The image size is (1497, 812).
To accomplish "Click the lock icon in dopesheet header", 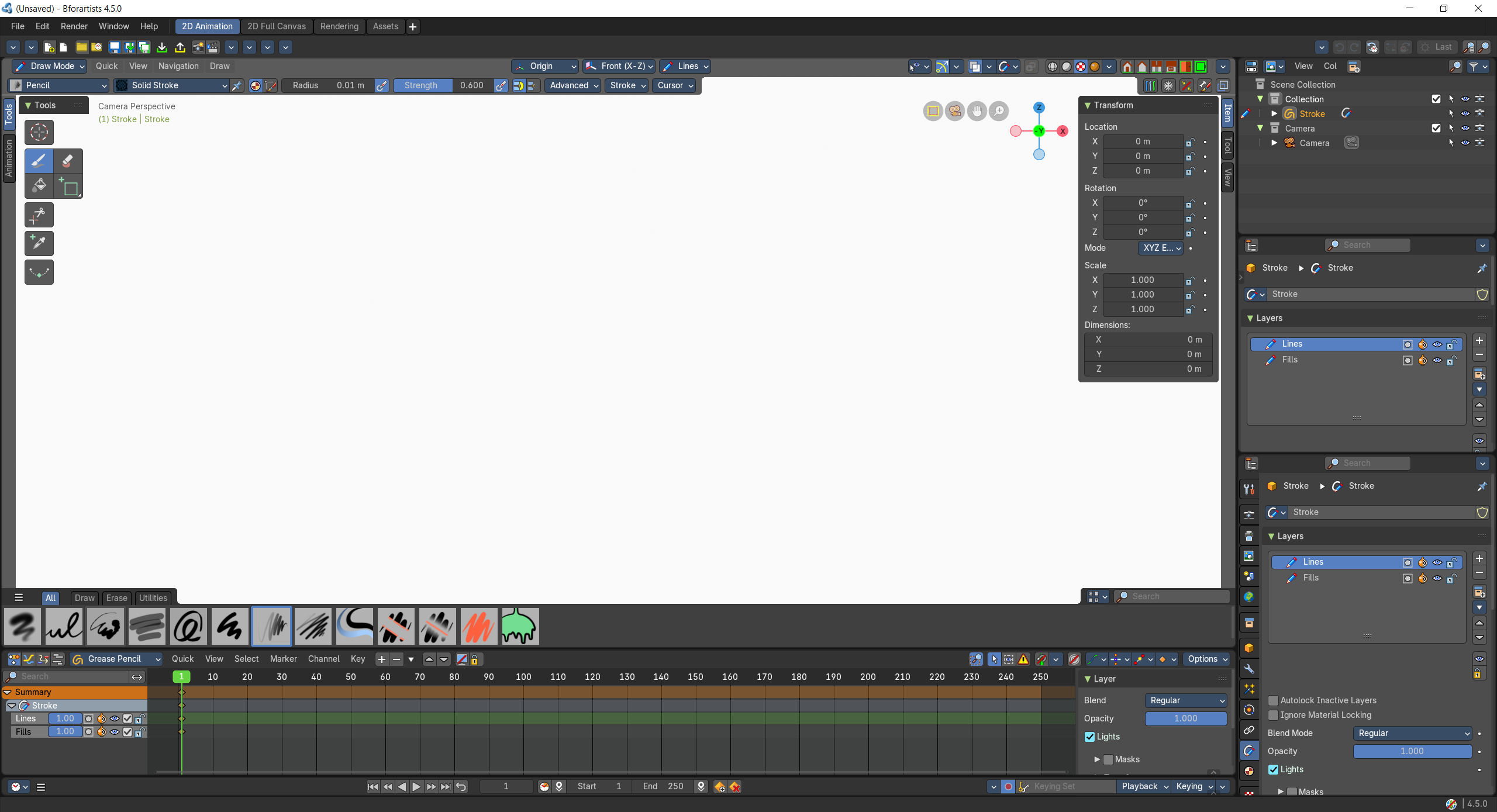I will tap(474, 659).
